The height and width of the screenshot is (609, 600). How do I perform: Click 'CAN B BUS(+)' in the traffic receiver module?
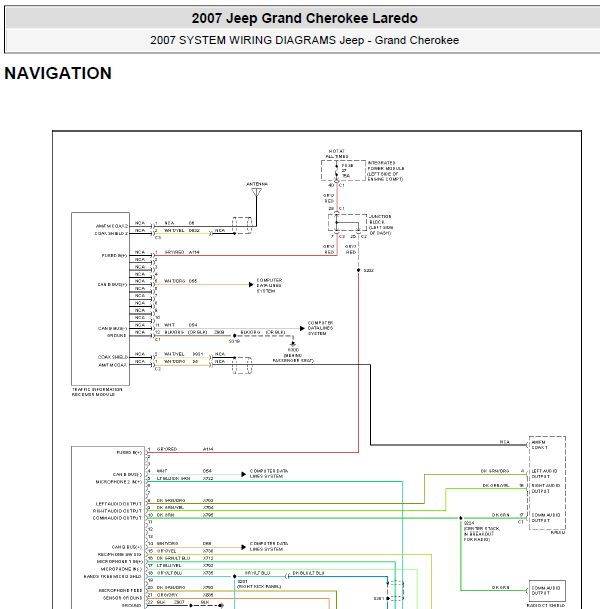(x=112, y=284)
